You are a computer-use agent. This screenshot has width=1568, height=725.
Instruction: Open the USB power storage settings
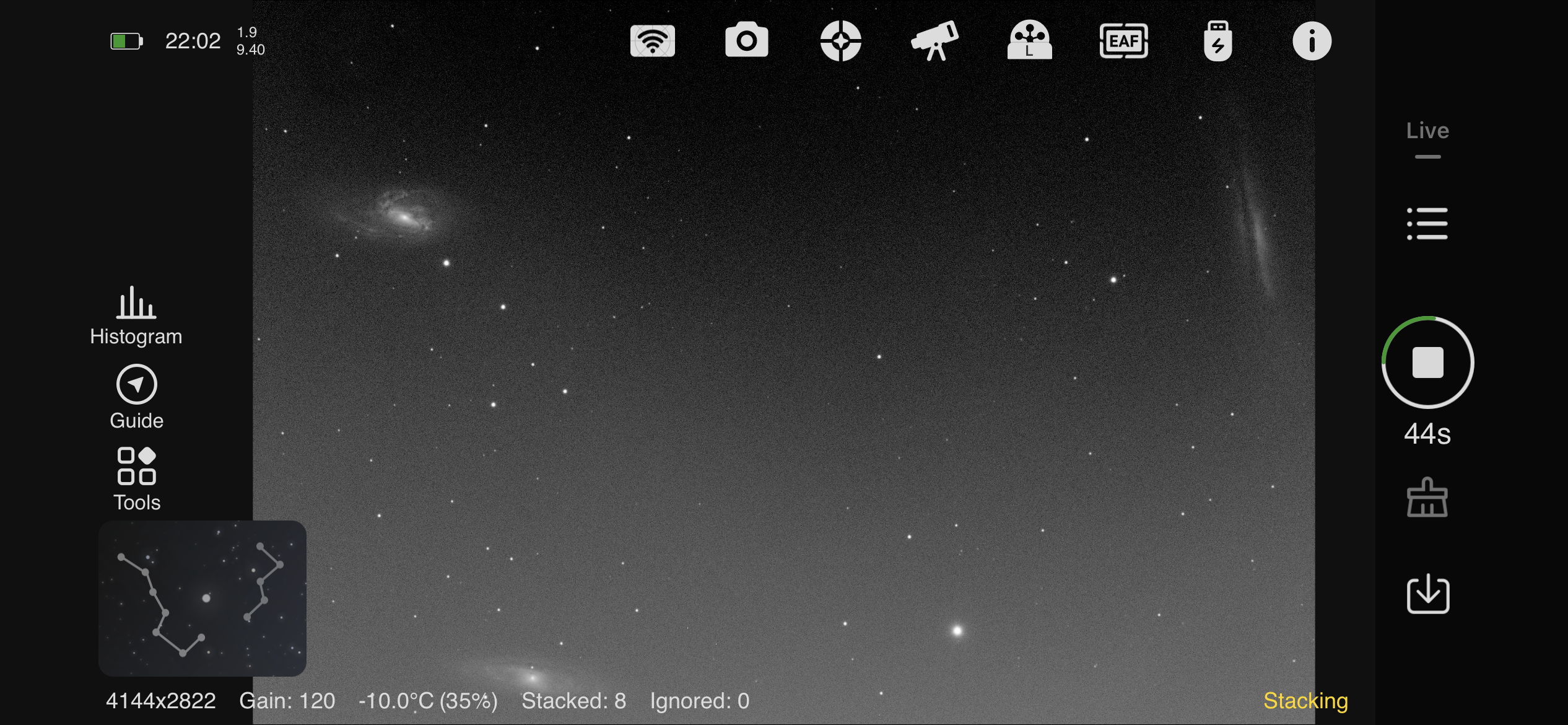[x=1217, y=41]
